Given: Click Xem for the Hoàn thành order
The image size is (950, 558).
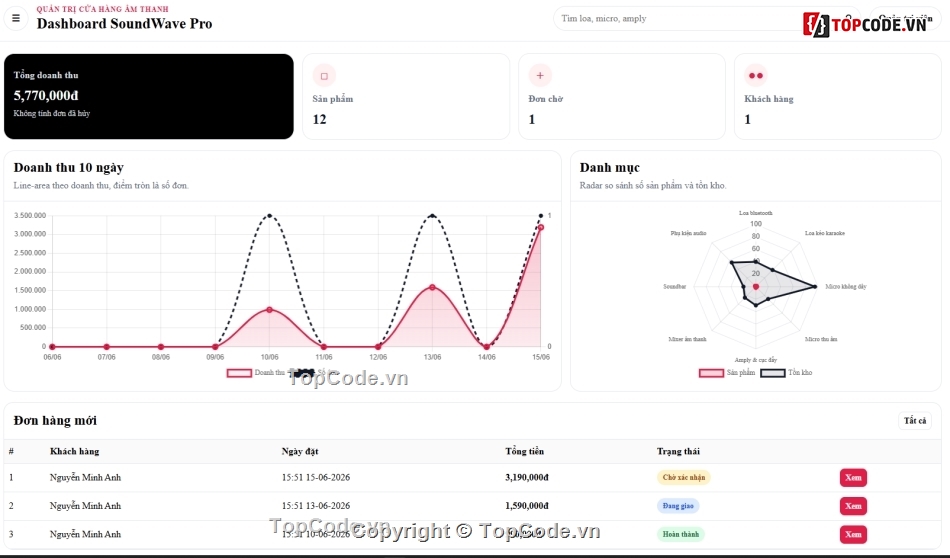Looking at the screenshot, I should tap(853, 534).
